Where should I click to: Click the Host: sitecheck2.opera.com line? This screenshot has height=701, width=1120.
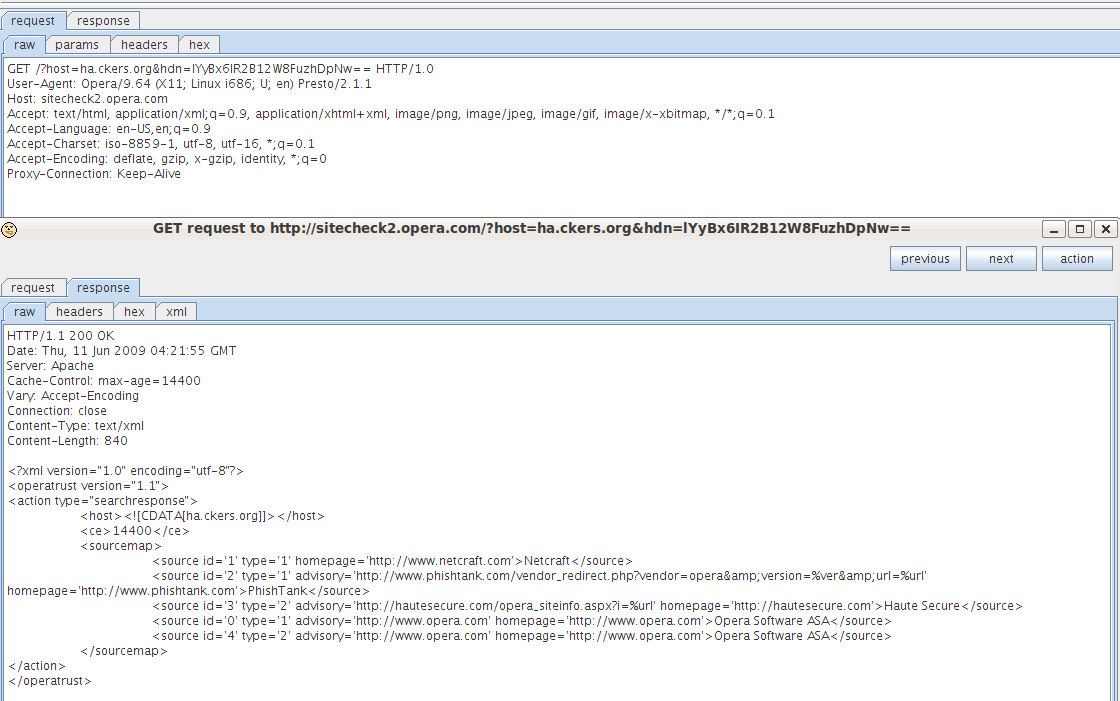[87, 99]
